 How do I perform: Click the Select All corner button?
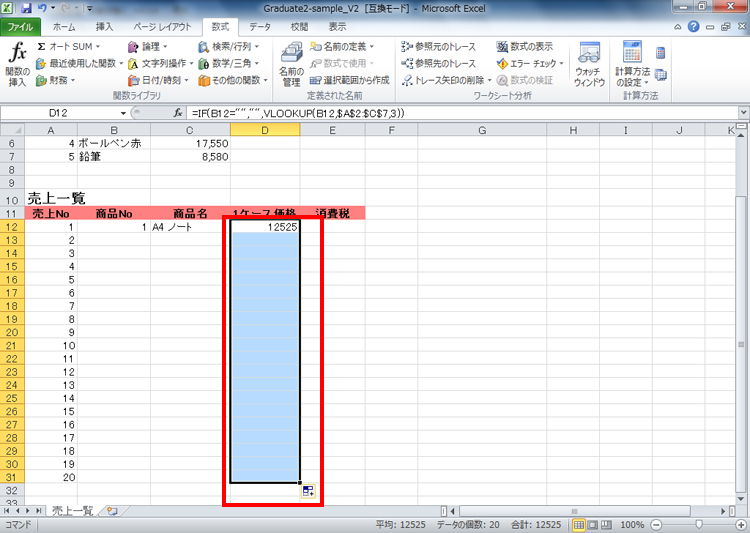[12, 130]
